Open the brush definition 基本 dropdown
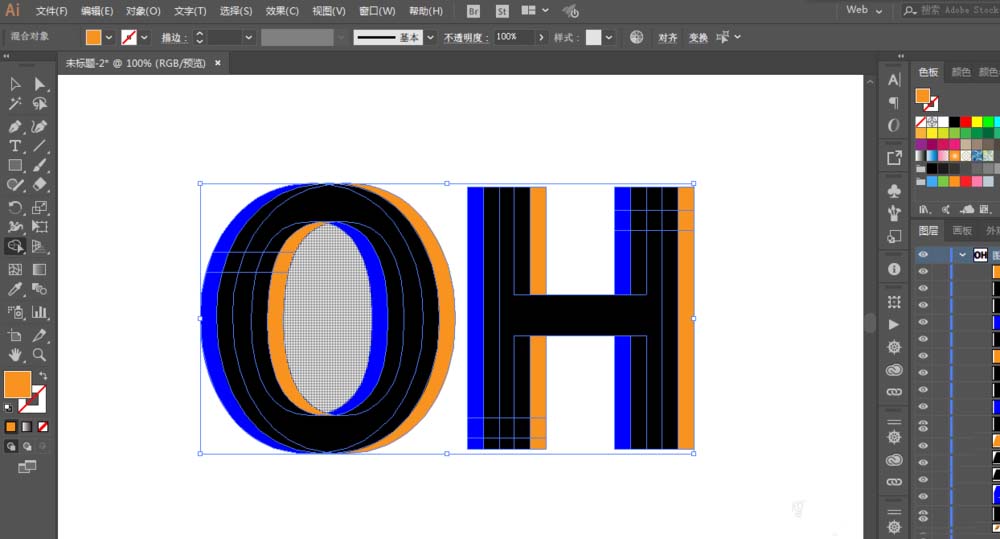 pos(430,38)
